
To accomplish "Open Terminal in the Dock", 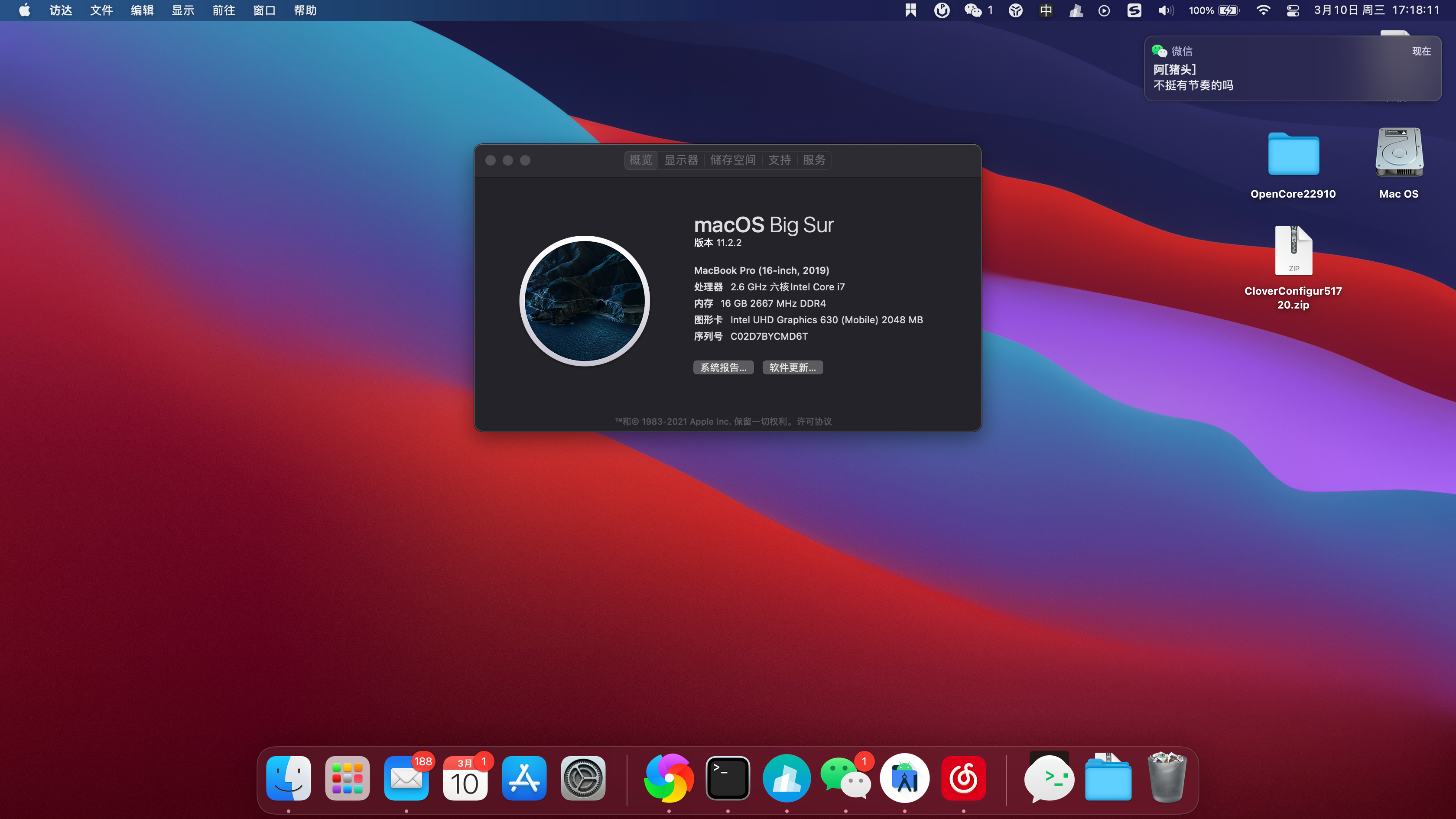I will (x=728, y=778).
